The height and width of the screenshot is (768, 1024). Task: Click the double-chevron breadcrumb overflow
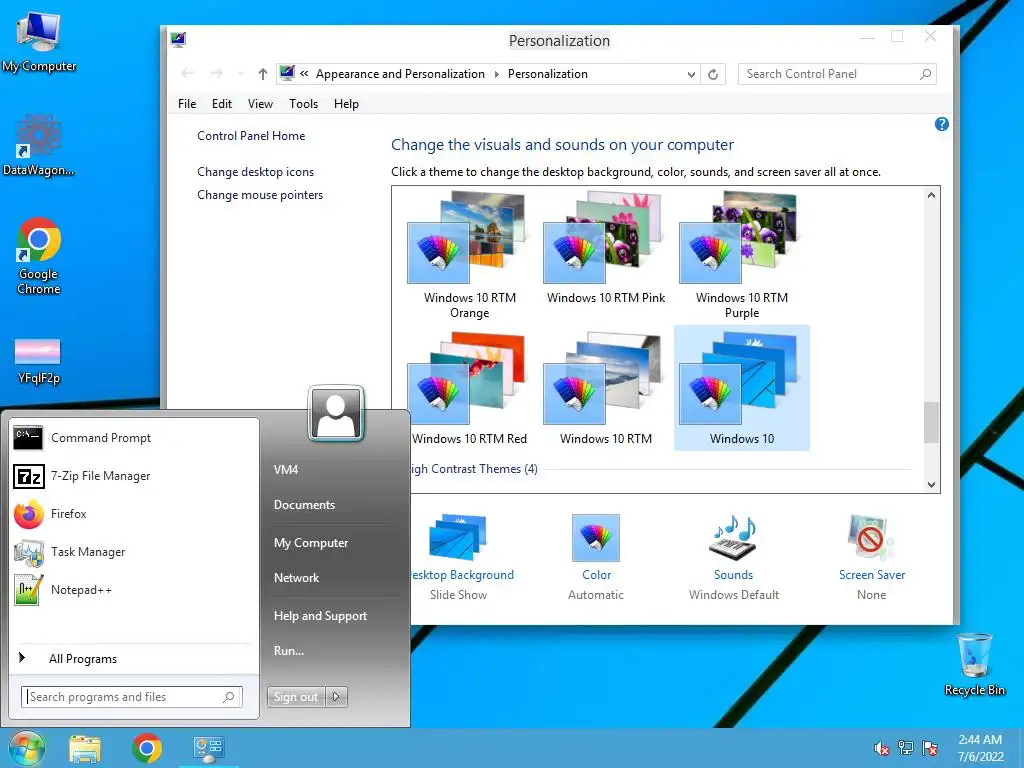coord(304,74)
